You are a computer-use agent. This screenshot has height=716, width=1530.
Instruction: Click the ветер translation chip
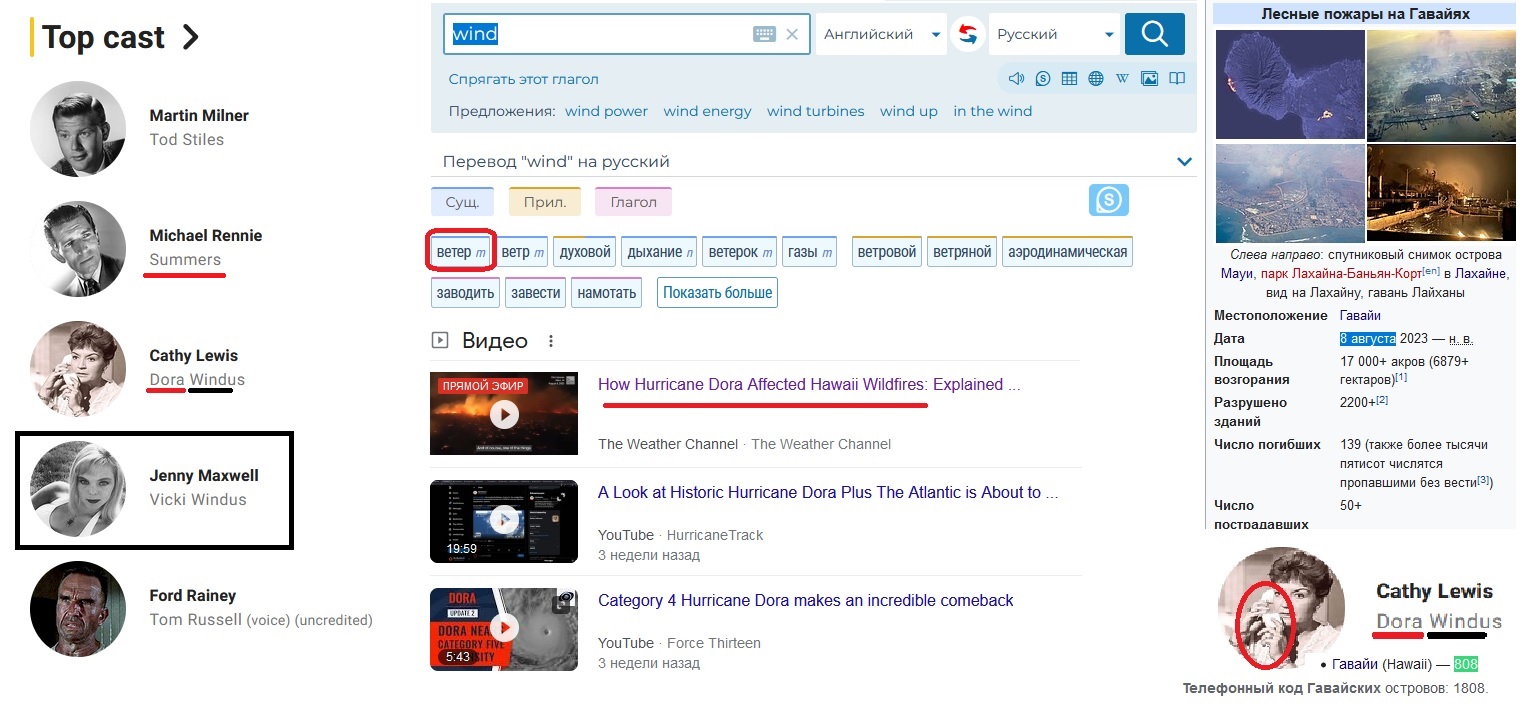coord(461,252)
